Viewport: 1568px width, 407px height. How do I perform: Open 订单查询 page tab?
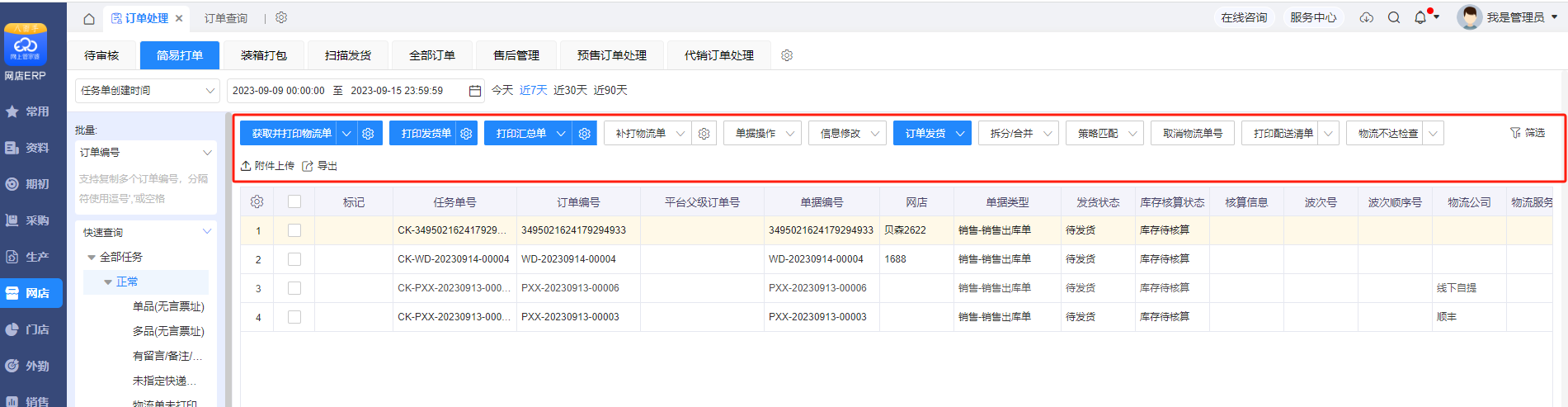[226, 18]
